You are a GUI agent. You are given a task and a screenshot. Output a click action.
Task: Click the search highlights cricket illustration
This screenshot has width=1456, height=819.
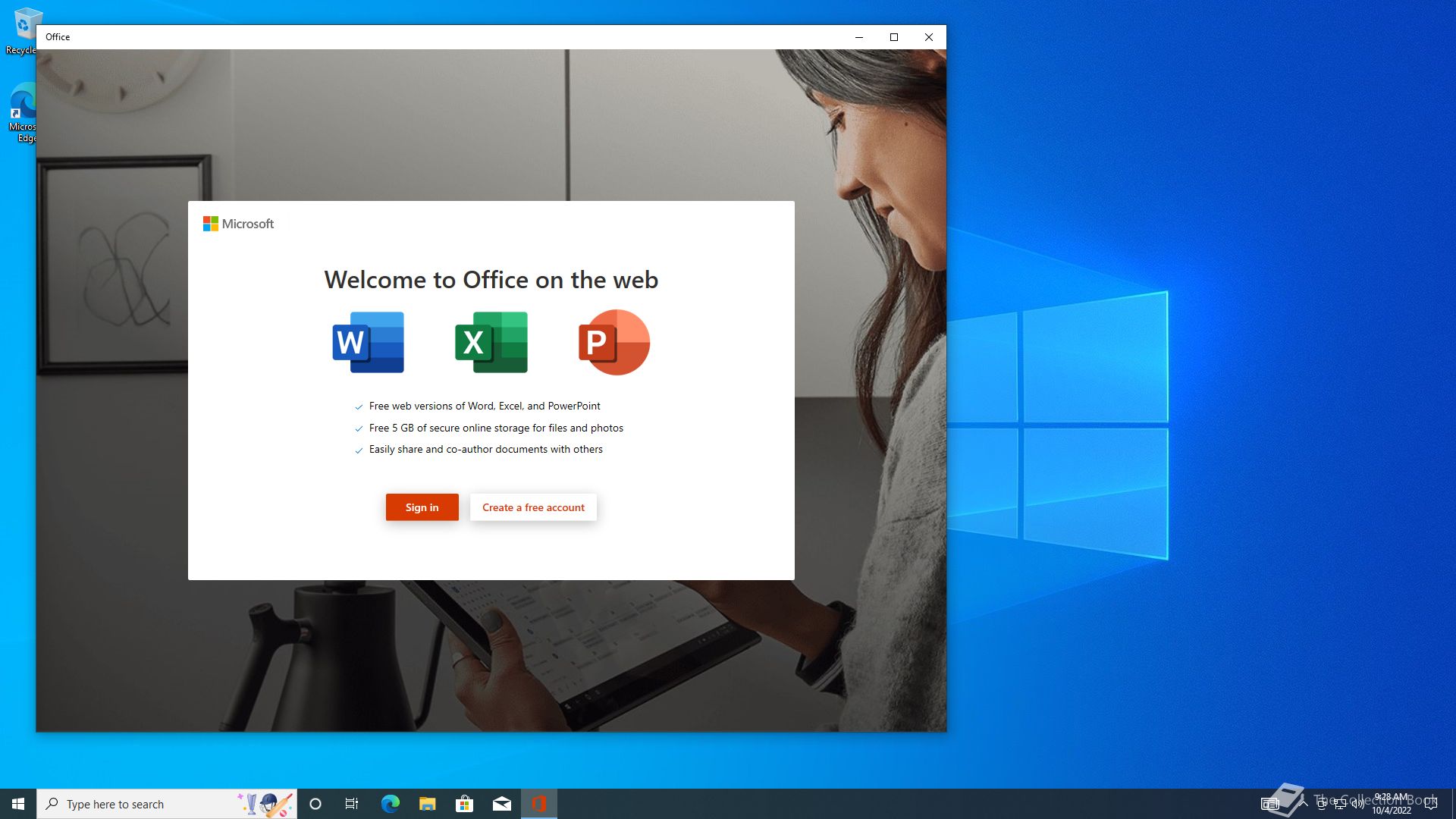(265, 804)
